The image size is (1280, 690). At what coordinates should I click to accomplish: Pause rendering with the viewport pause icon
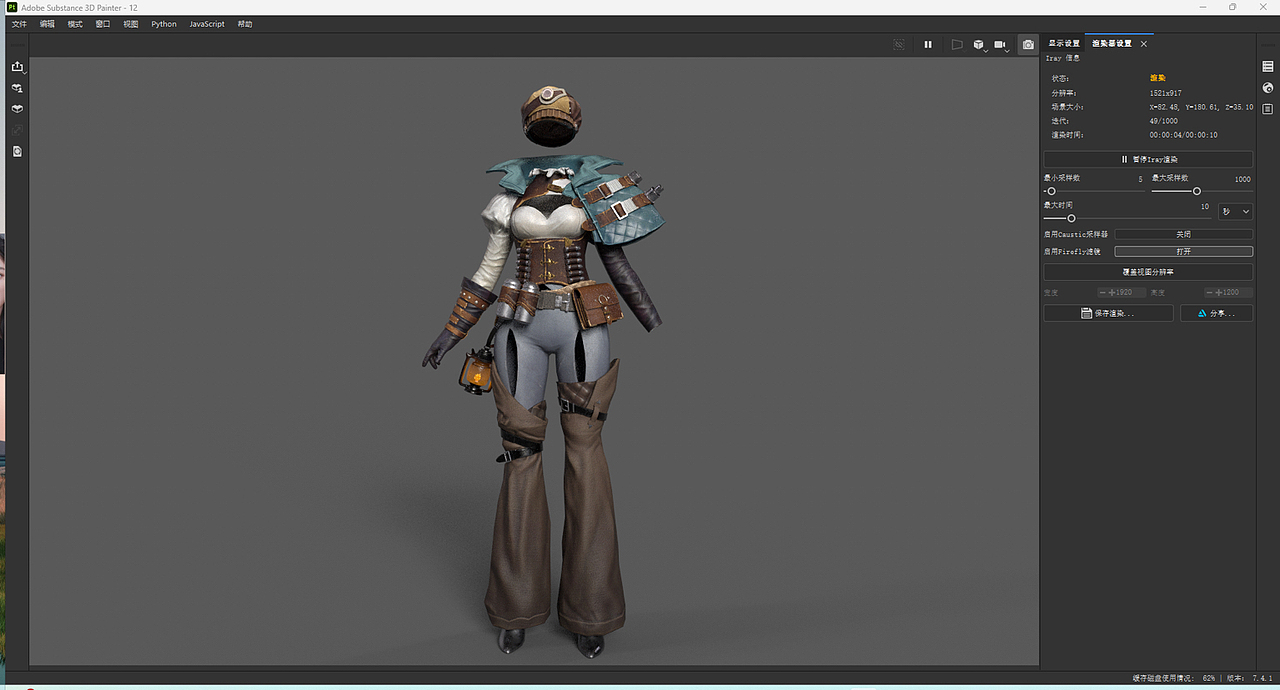[x=928, y=45]
